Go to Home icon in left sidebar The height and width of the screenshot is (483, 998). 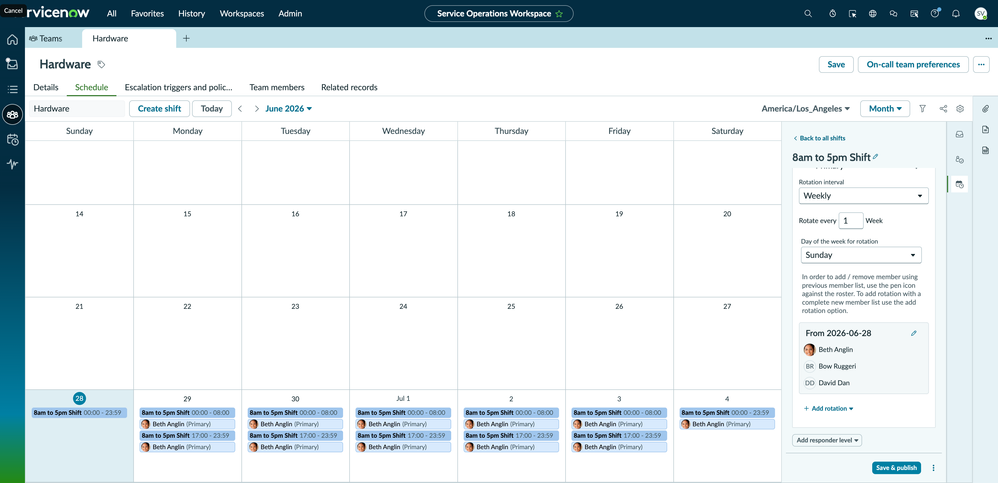coord(12,39)
